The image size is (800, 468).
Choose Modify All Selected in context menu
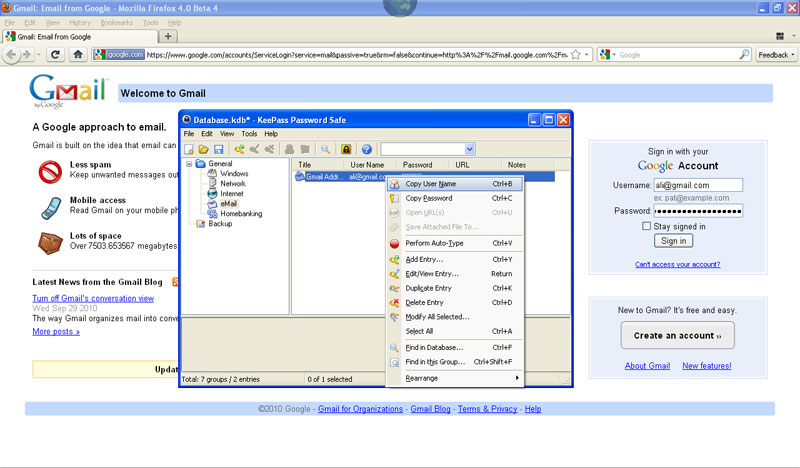click(455, 316)
